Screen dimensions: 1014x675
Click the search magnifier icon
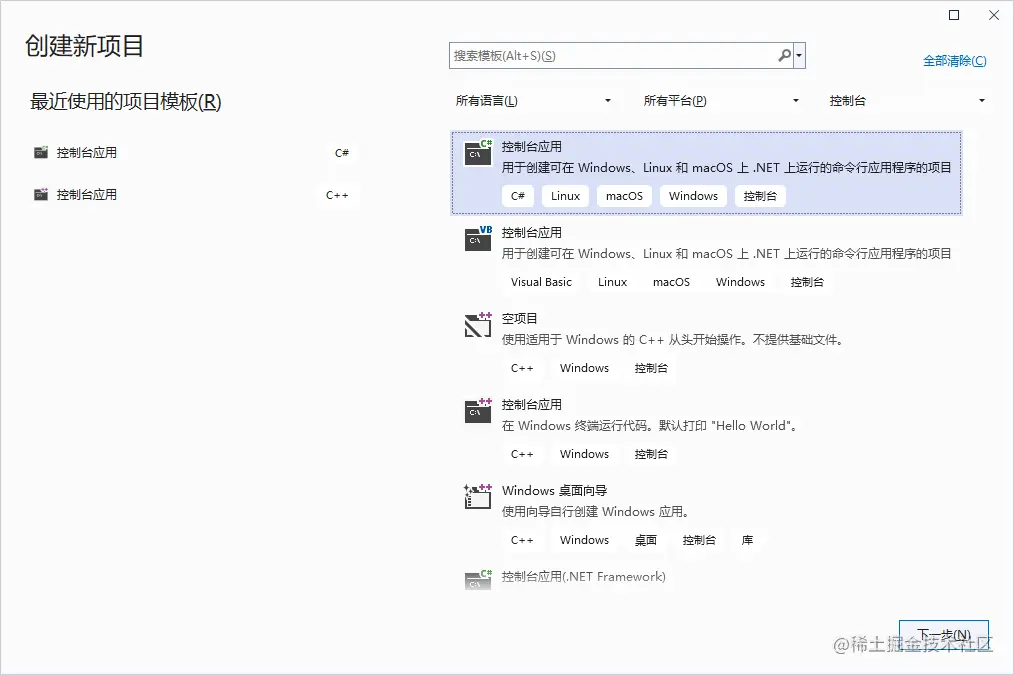(784, 55)
